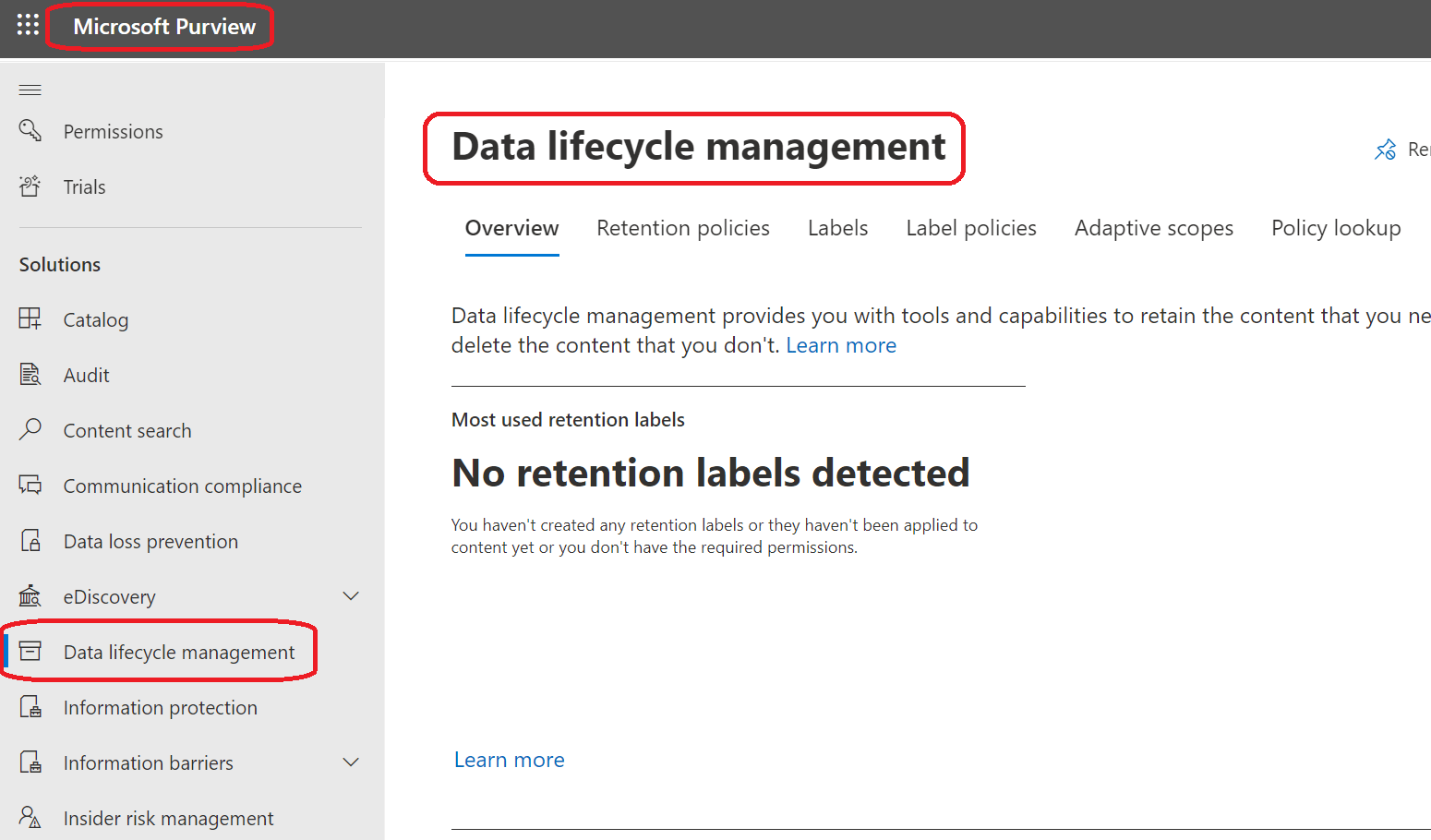Click the Communication compliance chat icon
This screenshot has height=840, width=1431.
(x=30, y=486)
